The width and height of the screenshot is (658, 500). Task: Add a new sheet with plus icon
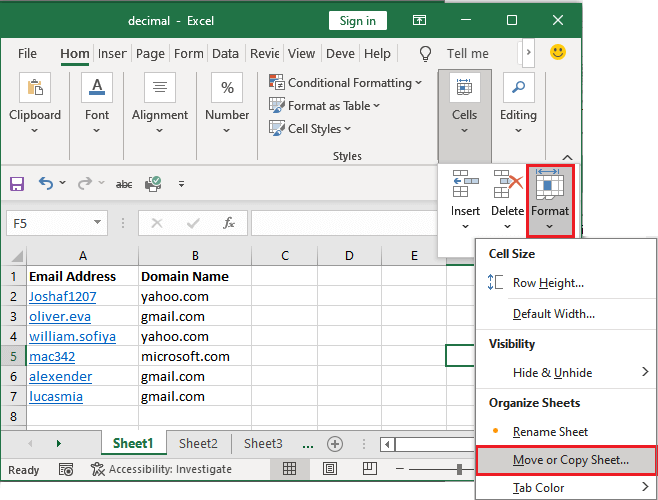pos(335,444)
